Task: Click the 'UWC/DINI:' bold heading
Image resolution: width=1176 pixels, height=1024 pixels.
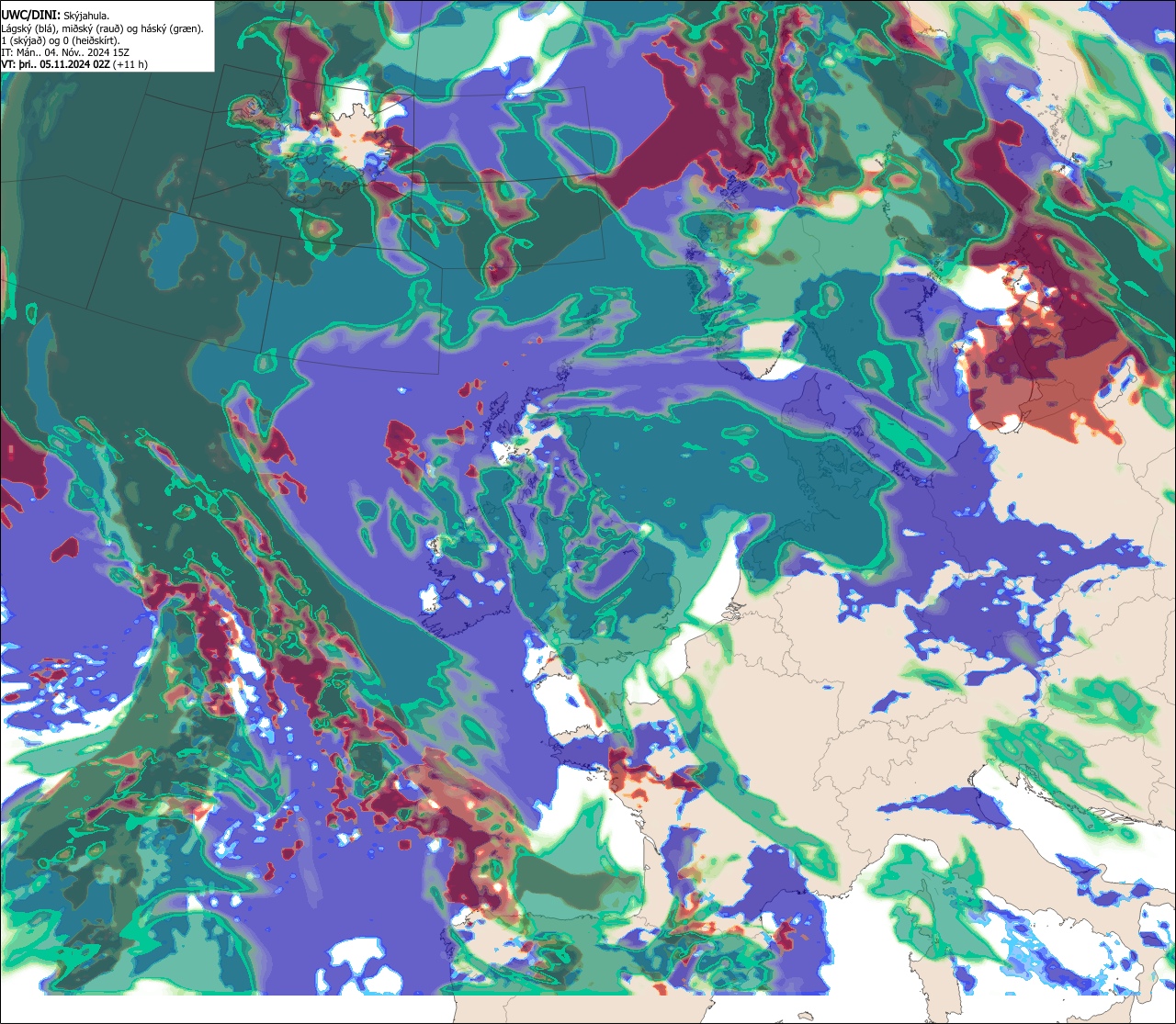Action: [31, 16]
